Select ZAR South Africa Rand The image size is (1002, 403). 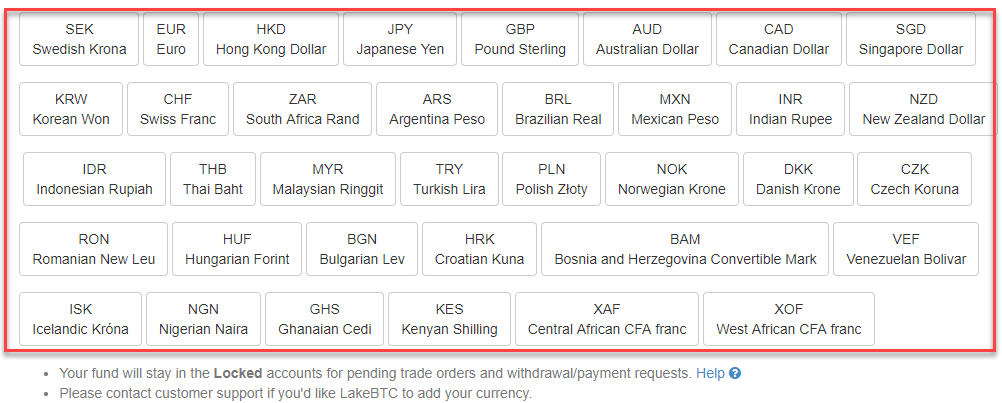click(302, 109)
